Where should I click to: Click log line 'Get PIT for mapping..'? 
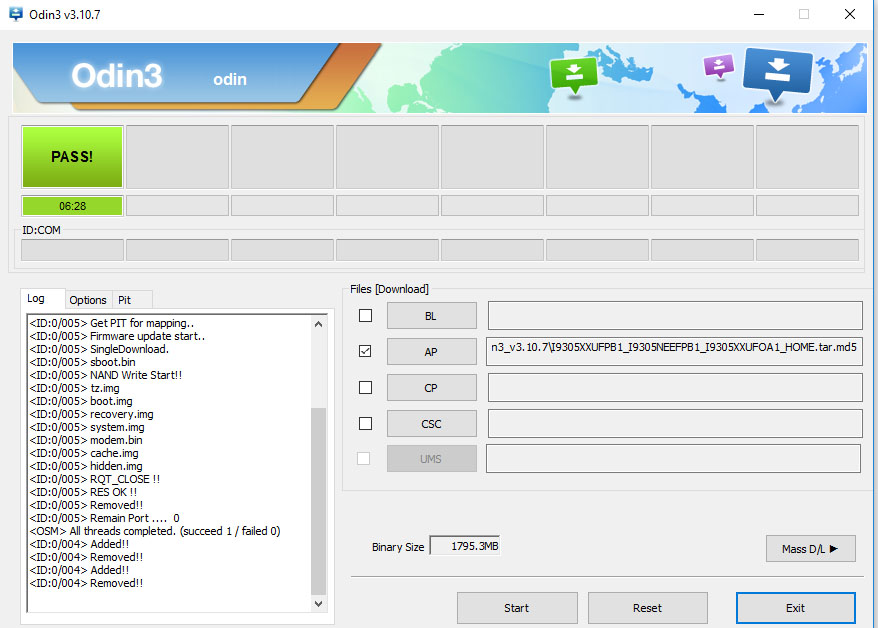point(112,323)
